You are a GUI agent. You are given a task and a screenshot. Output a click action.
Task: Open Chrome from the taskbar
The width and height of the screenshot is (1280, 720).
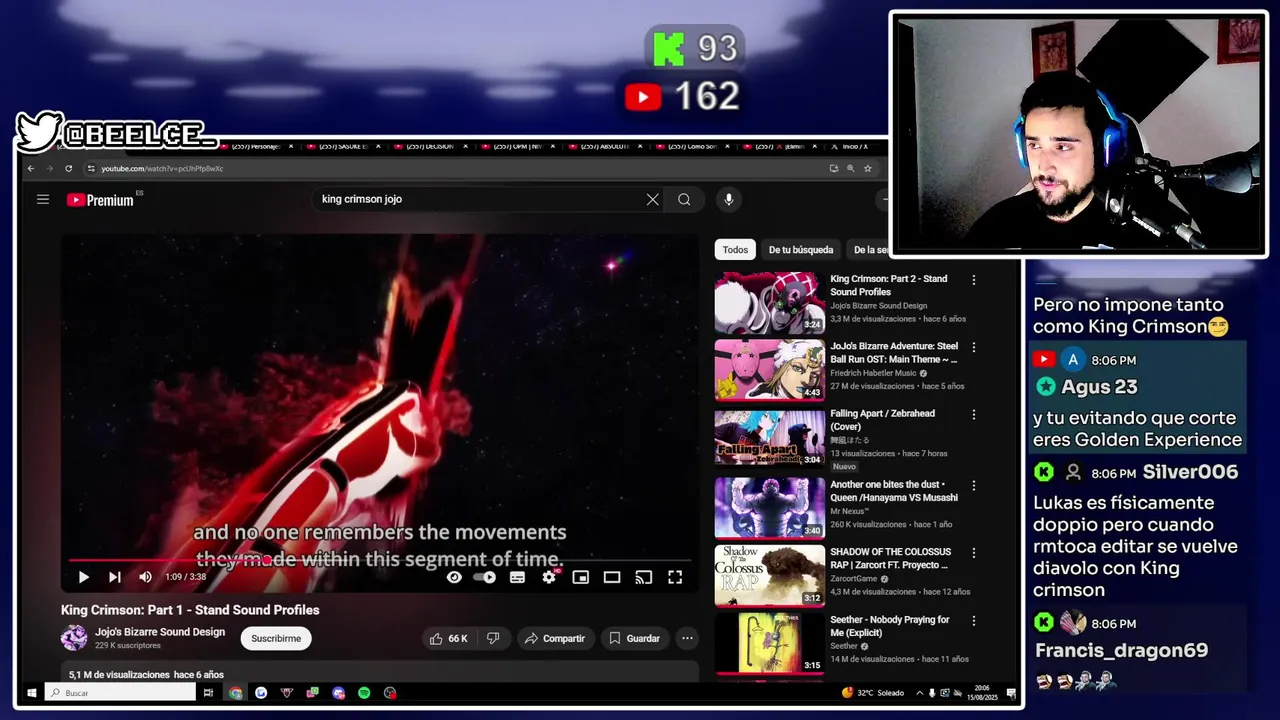coord(235,693)
